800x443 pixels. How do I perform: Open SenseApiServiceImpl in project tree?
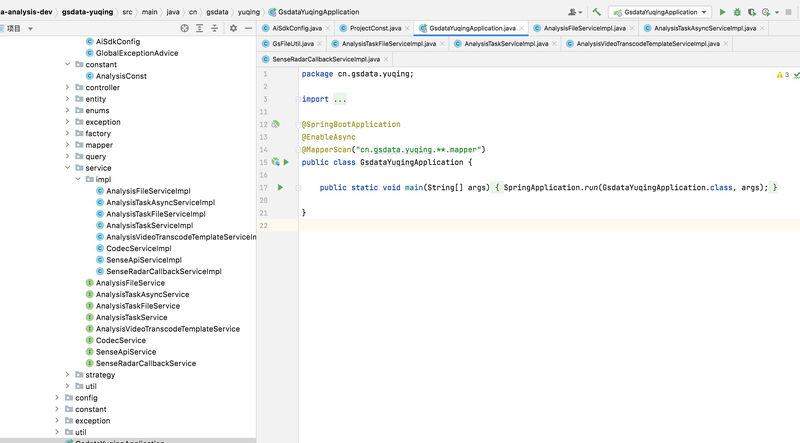pyautogui.click(x=143, y=260)
